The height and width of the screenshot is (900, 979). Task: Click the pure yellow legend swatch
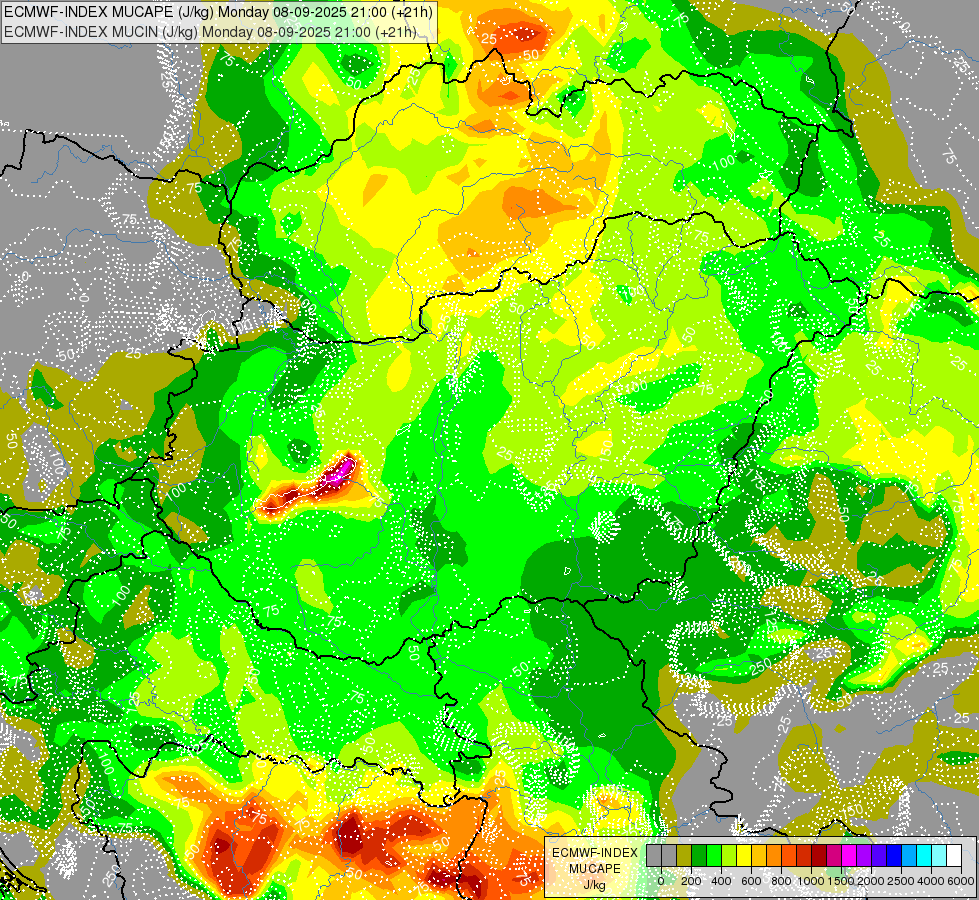coord(744,855)
